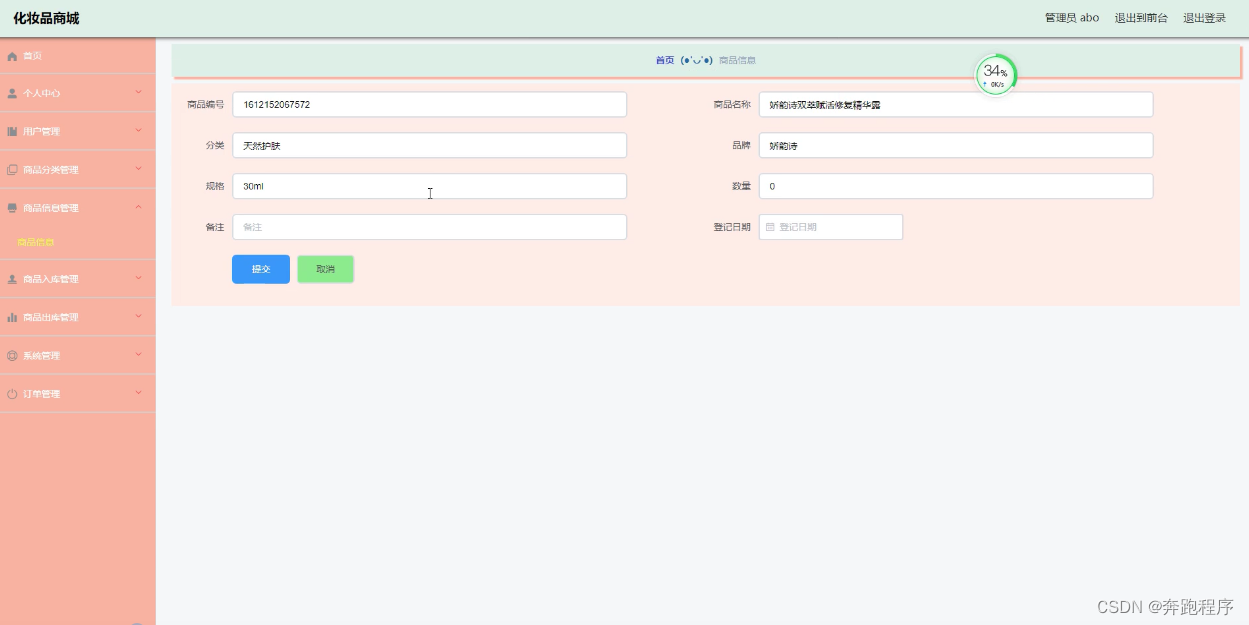Click the 商品名称 input field

point(956,104)
